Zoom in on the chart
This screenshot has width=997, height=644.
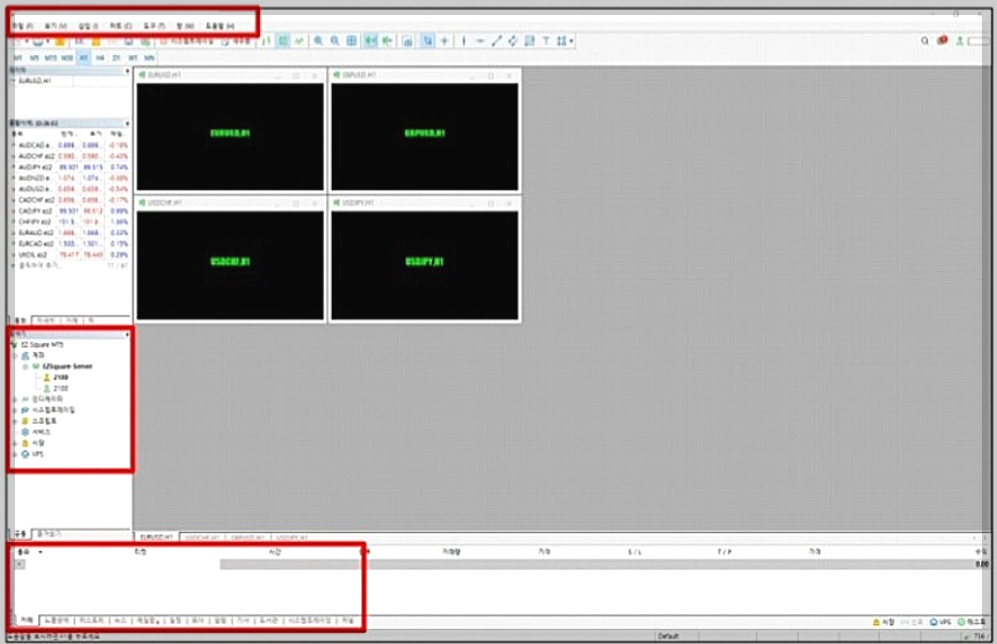click(x=318, y=41)
